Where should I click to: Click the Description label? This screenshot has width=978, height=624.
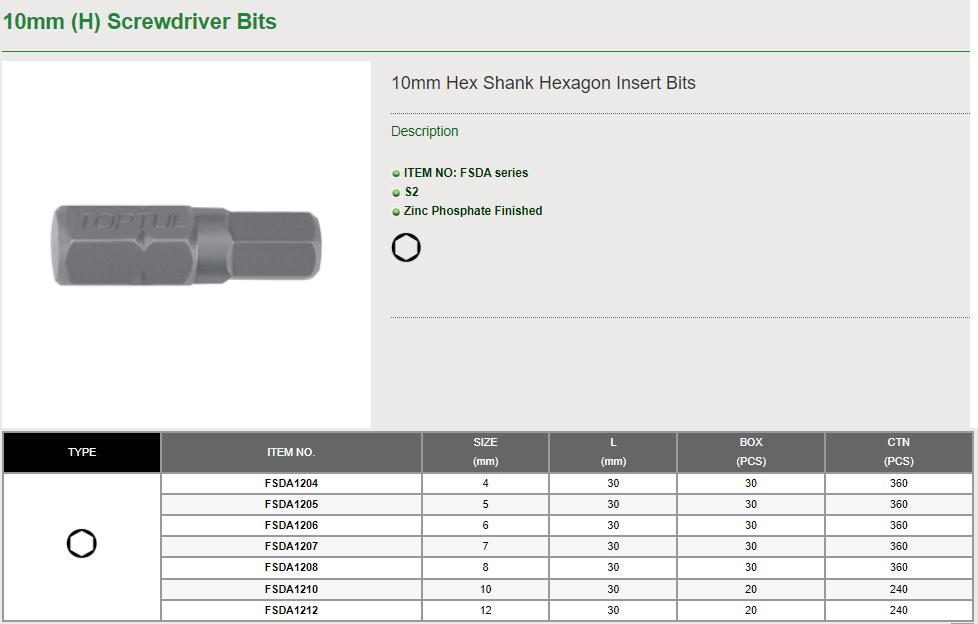tap(424, 131)
